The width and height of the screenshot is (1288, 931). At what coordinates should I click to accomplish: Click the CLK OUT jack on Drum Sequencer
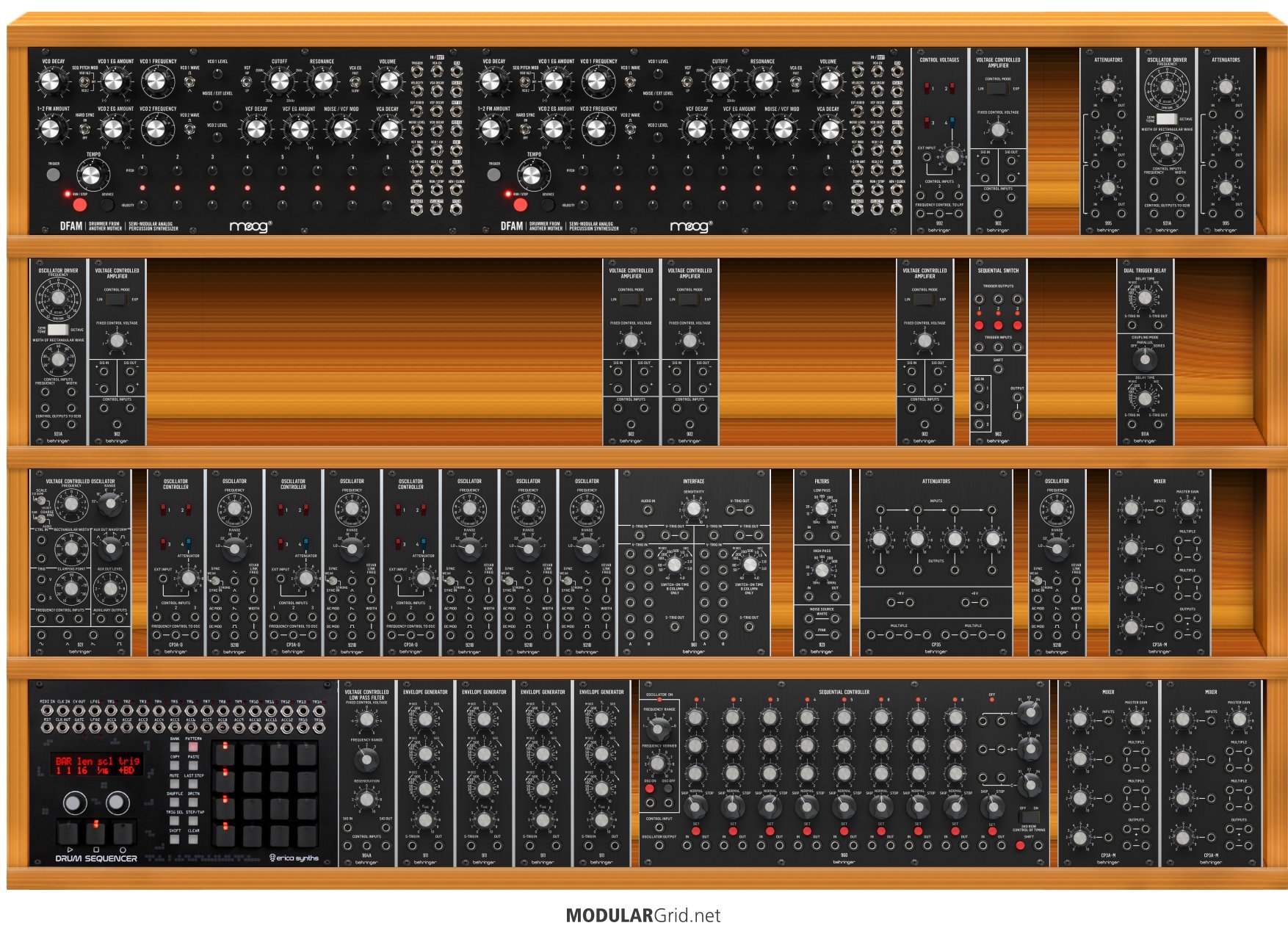click(x=63, y=728)
